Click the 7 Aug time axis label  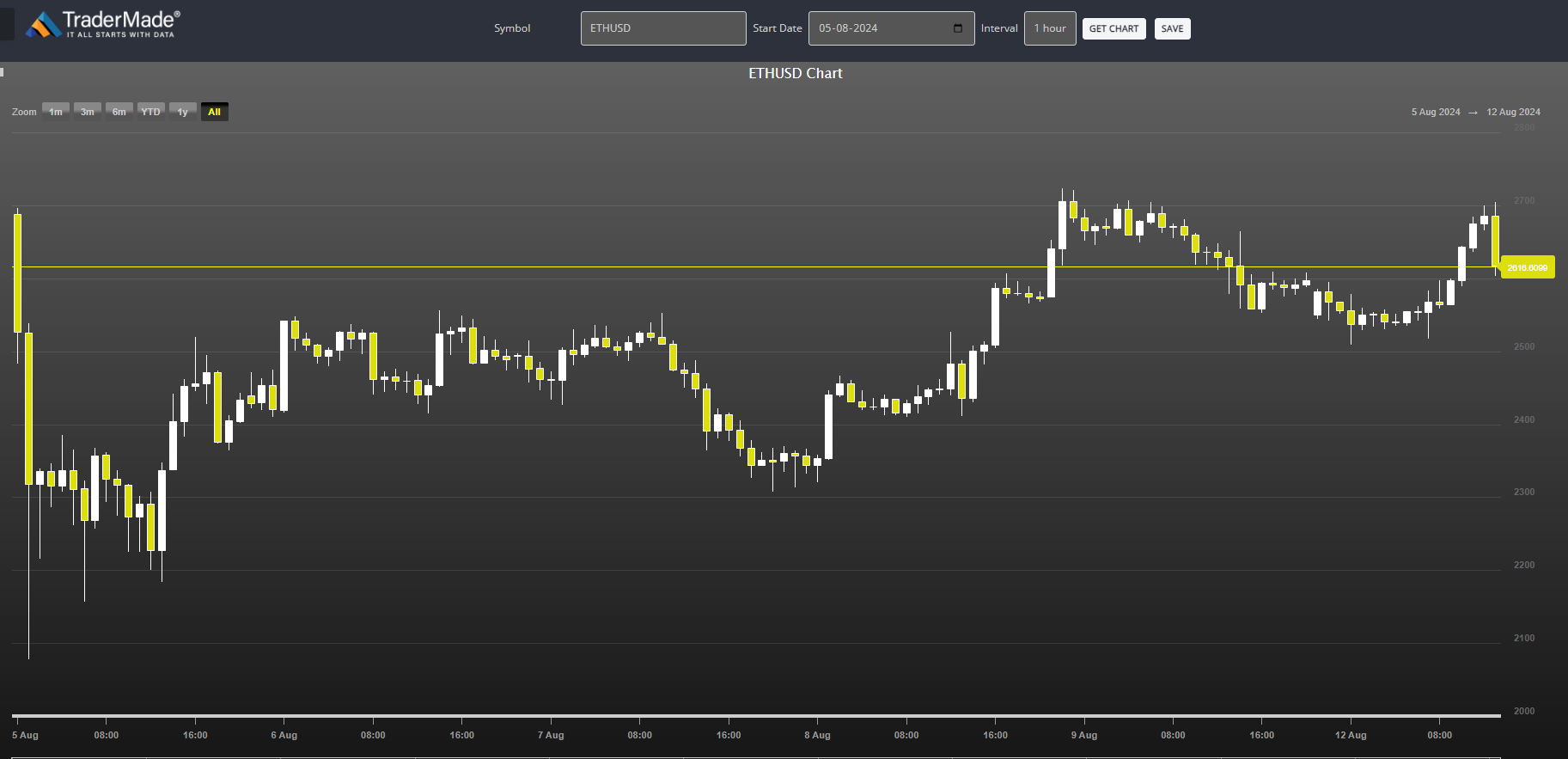pyautogui.click(x=551, y=735)
